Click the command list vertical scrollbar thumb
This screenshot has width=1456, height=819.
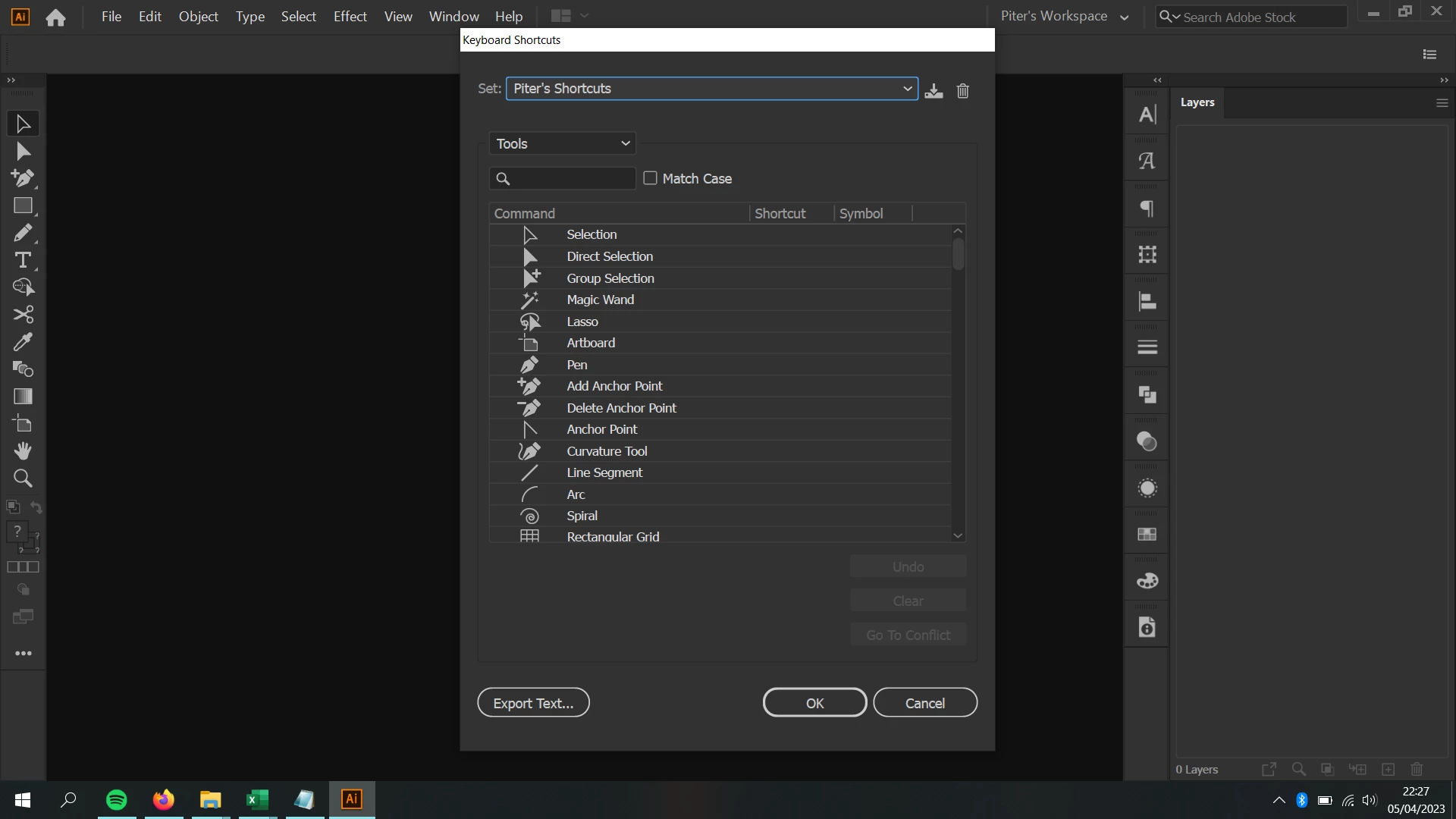pos(958,254)
